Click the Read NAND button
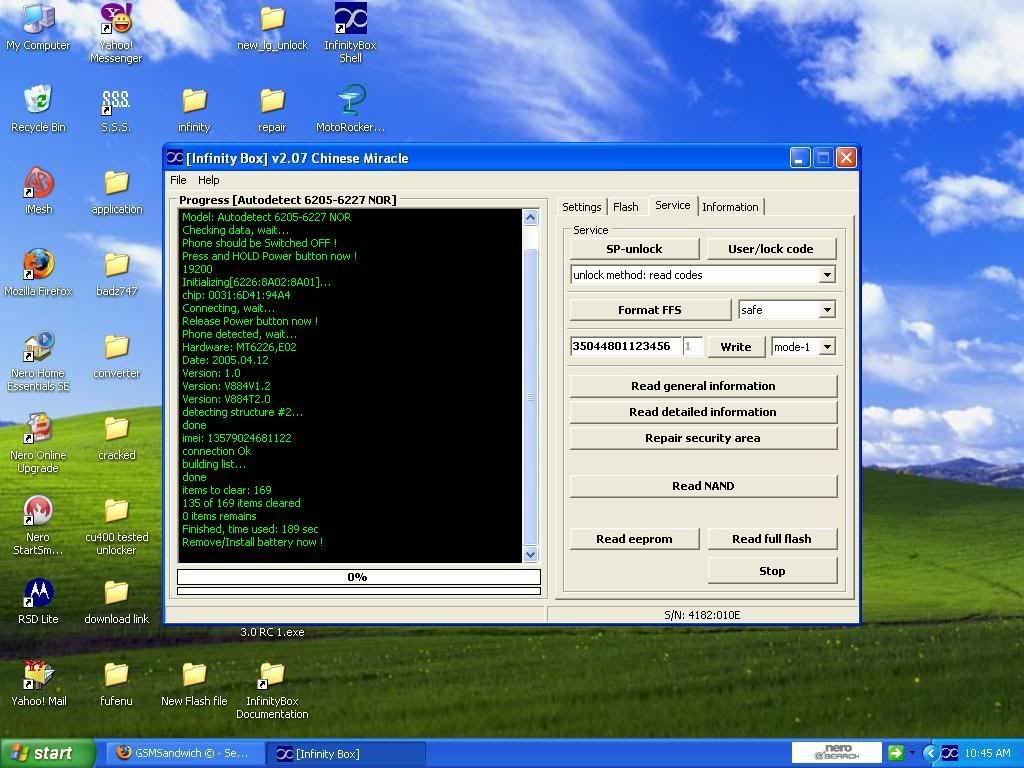Viewport: 1024px width, 768px height. 703,486
